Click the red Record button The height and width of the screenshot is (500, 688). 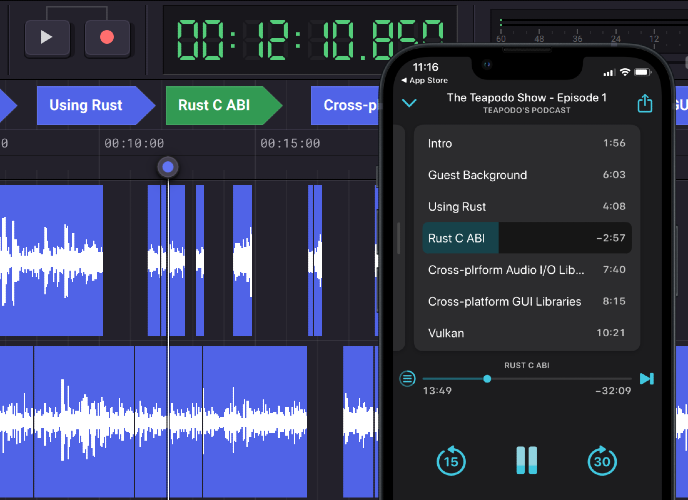point(107,38)
